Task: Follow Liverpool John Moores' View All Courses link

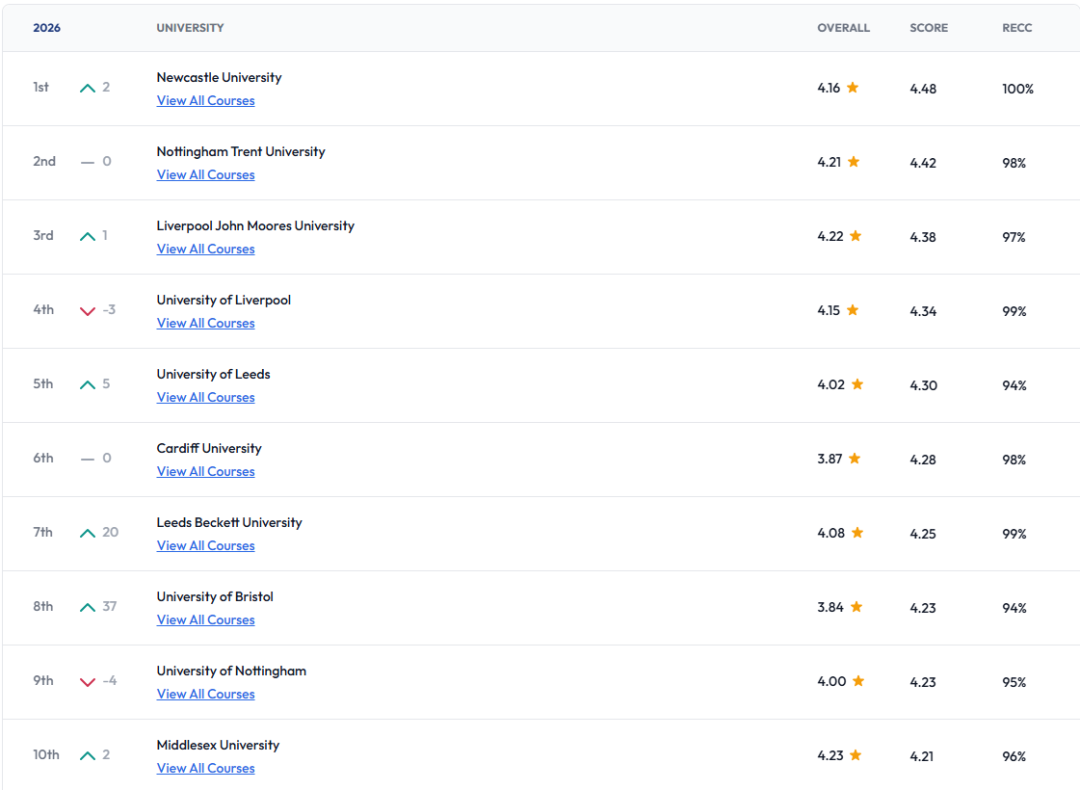Action: click(205, 249)
